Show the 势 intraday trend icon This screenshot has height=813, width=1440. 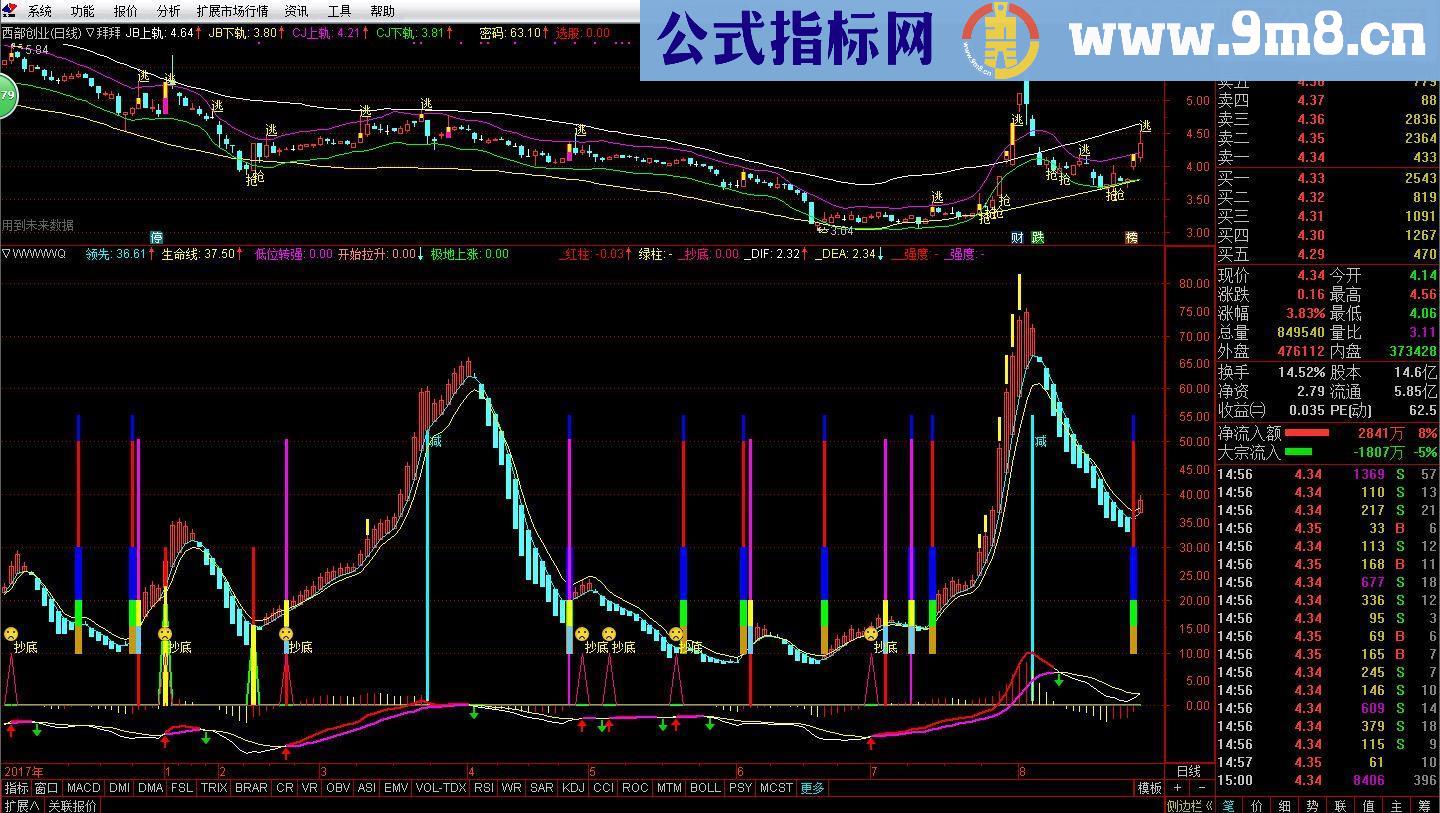[1310, 805]
